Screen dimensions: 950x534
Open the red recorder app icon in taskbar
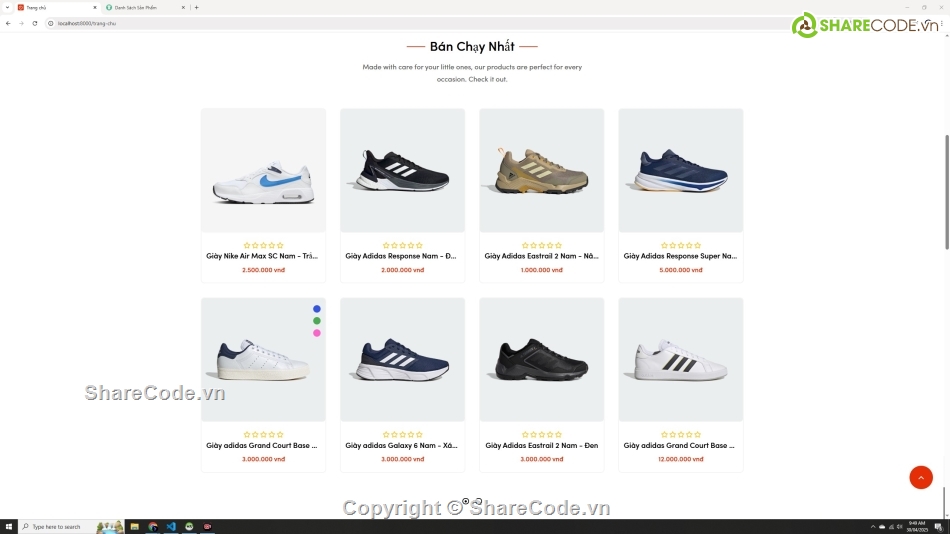tap(207, 527)
